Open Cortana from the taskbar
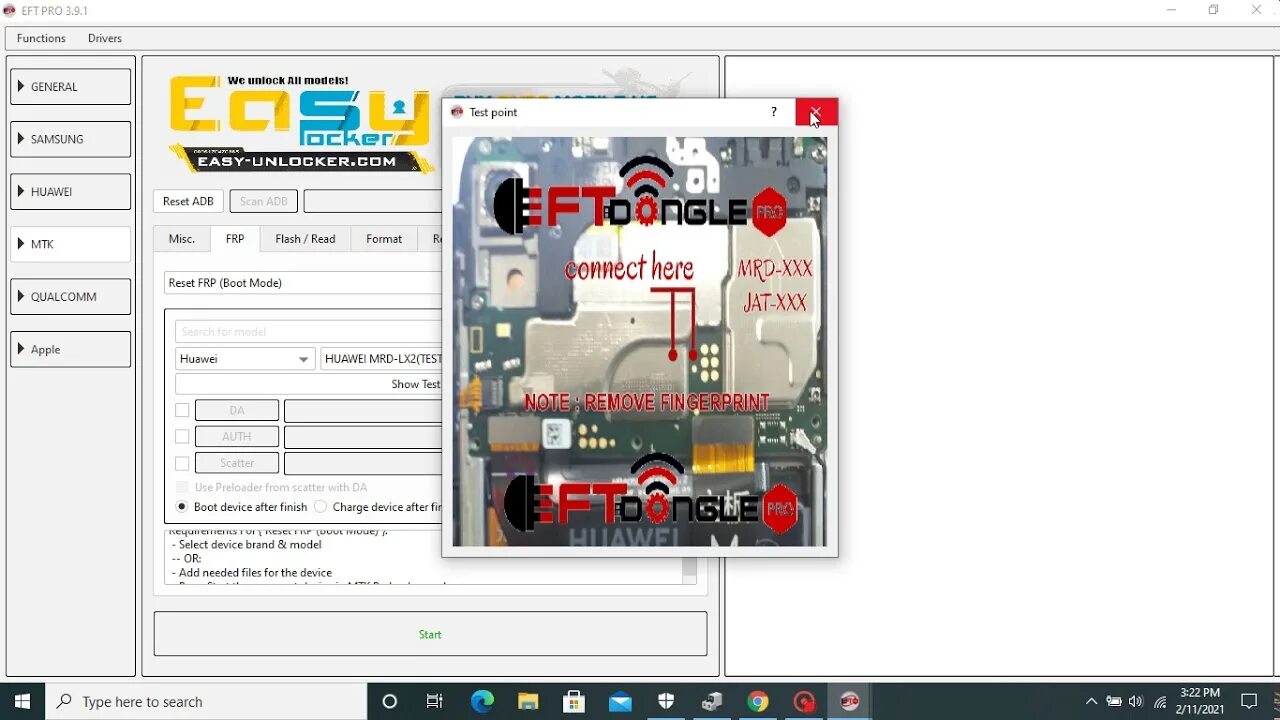The width and height of the screenshot is (1280, 720). point(390,701)
